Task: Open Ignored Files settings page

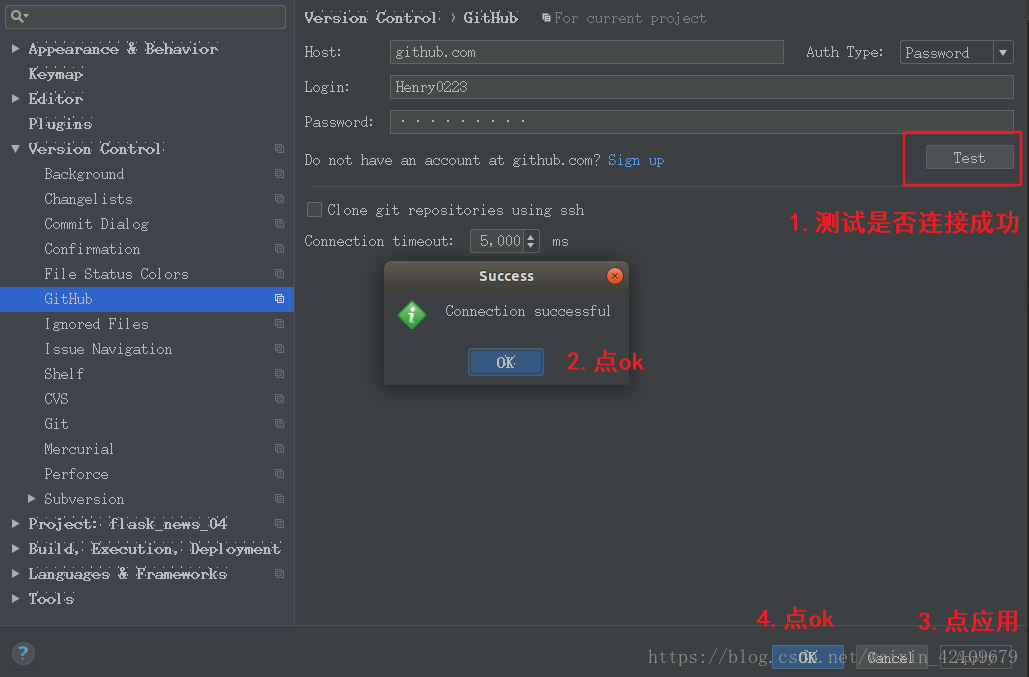Action: click(96, 323)
